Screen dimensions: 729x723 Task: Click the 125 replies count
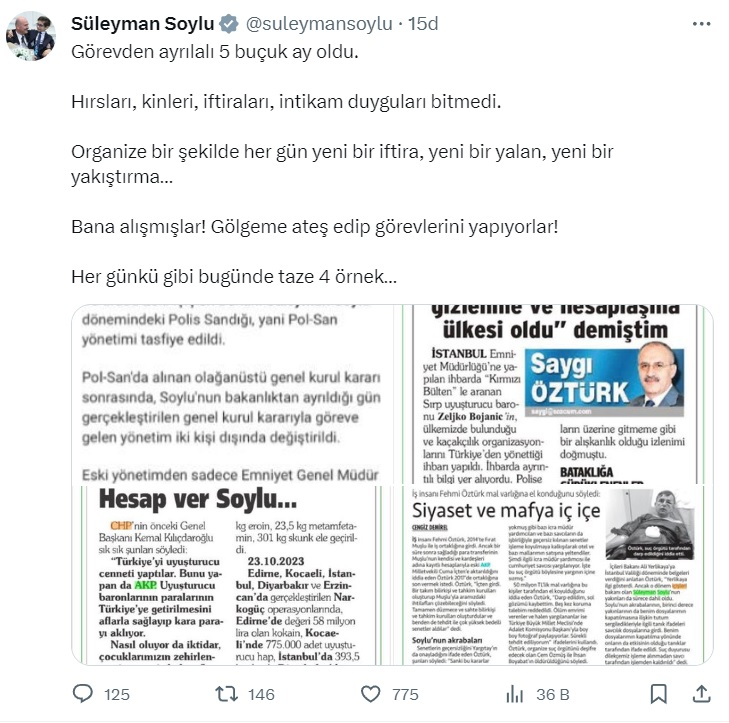tap(117, 695)
